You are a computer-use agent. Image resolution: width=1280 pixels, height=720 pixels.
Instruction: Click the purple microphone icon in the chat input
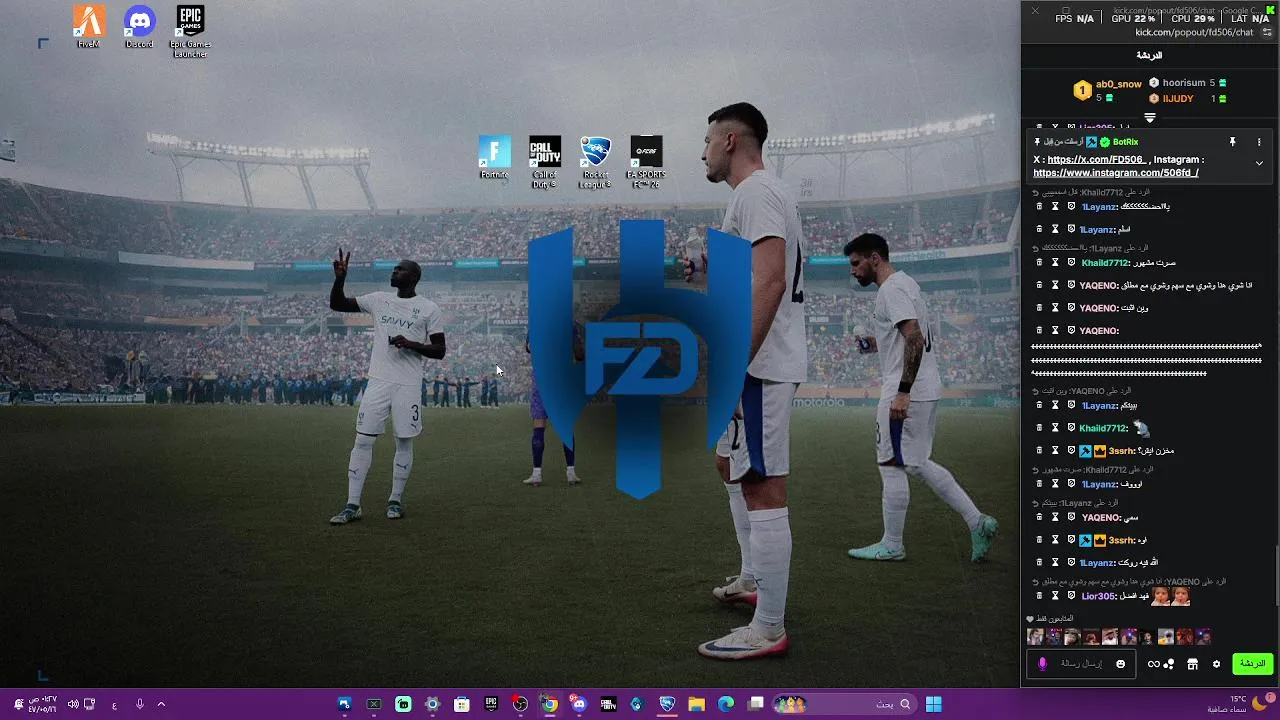pos(1042,664)
